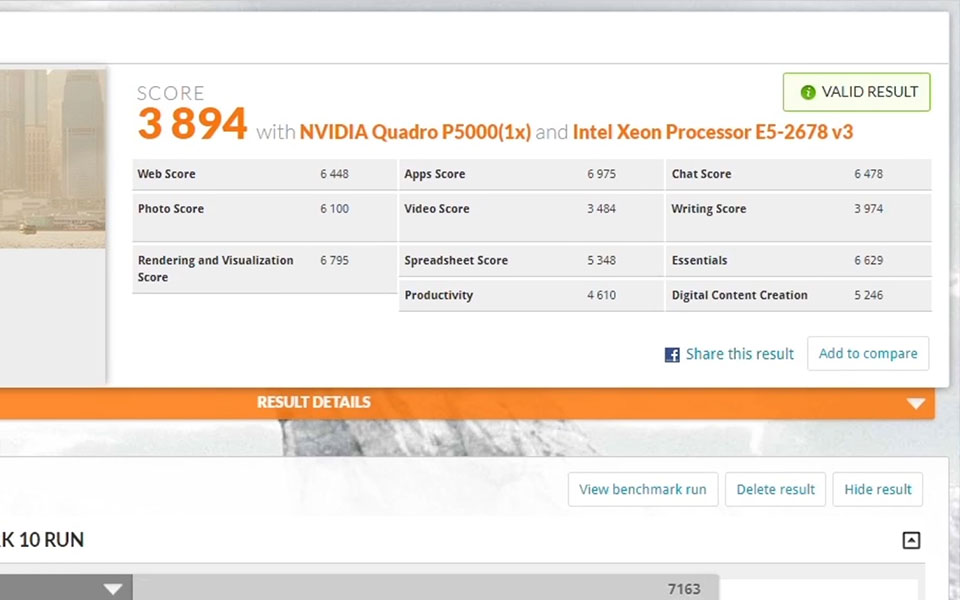Select the Productivity label
960x600 pixels.
point(439,296)
